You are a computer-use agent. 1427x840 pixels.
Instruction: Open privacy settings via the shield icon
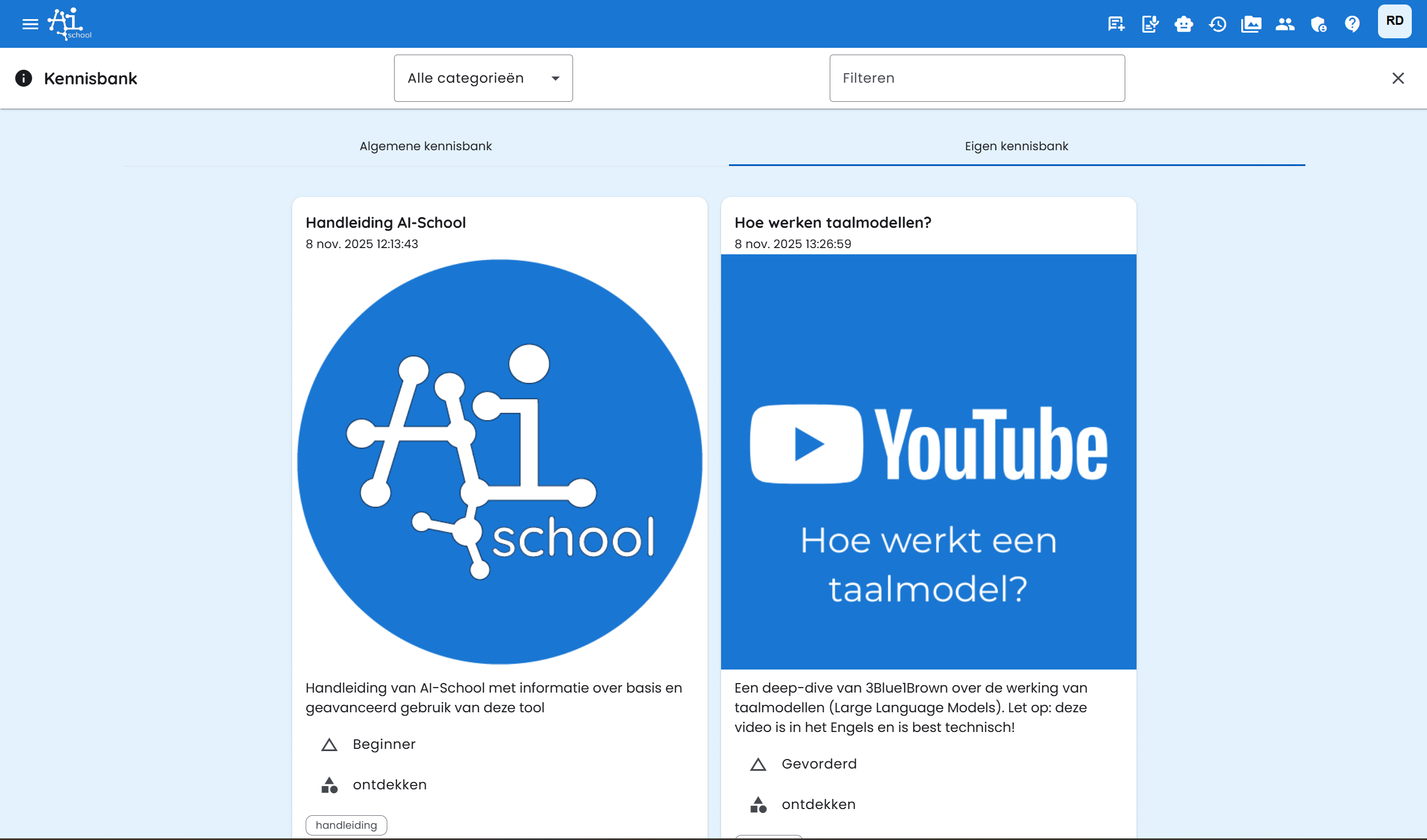coord(1318,24)
